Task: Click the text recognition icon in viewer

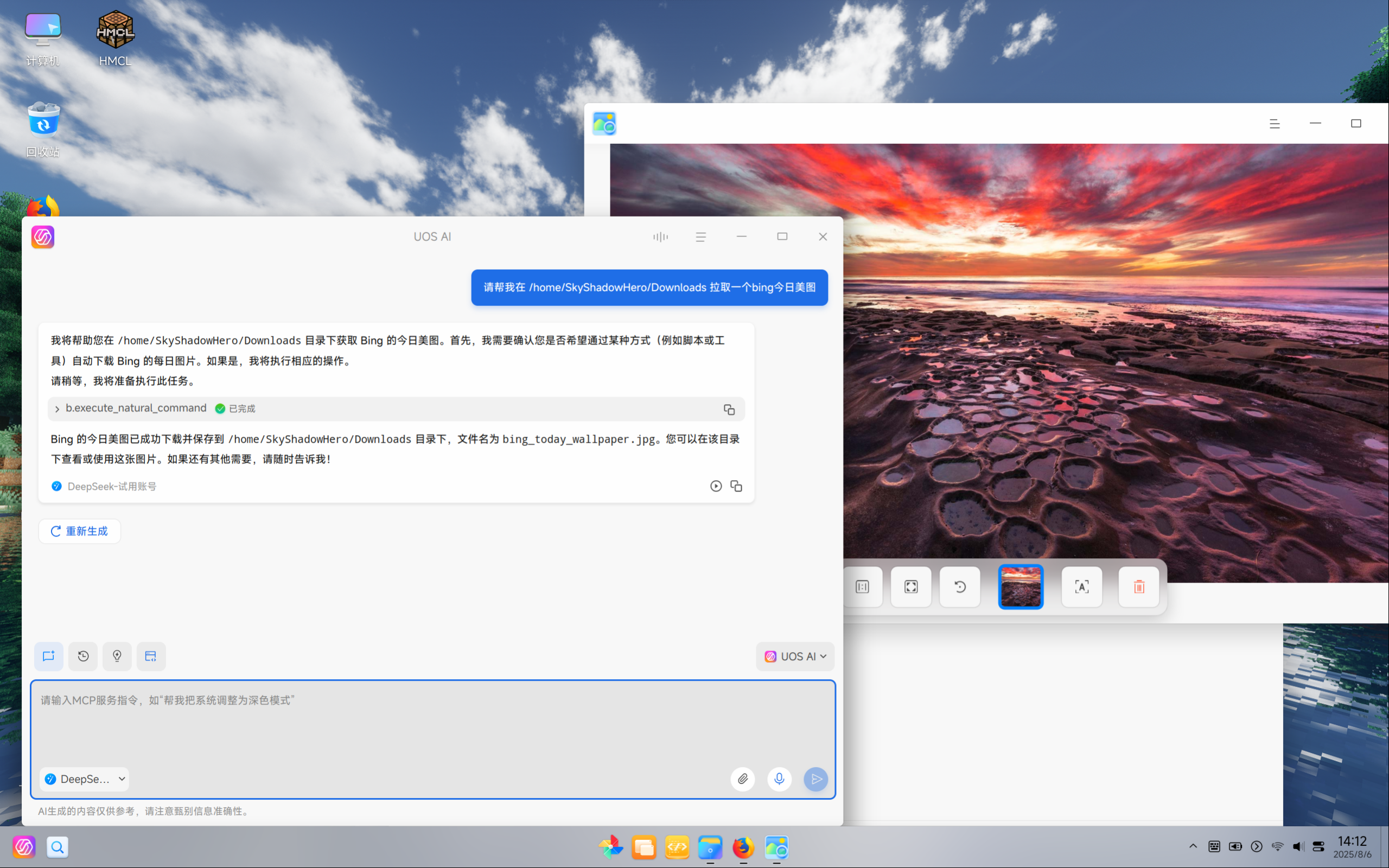Action: coord(1081,586)
